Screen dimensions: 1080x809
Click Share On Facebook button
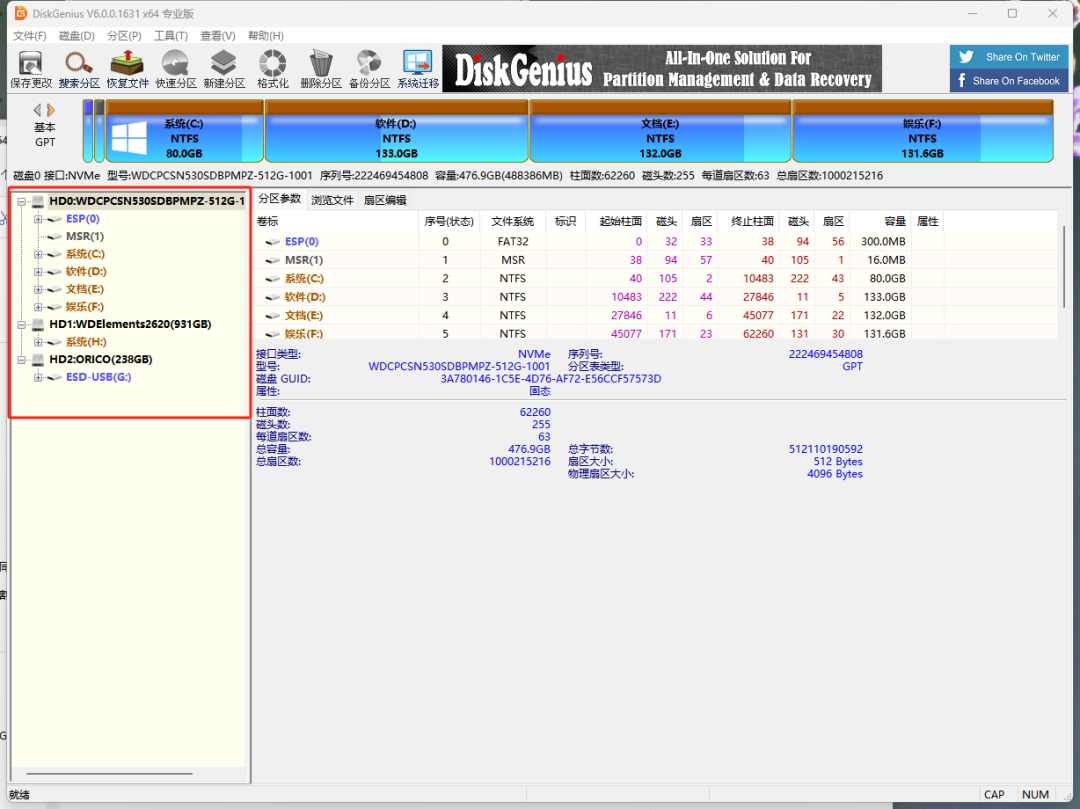pyautogui.click(x=1009, y=81)
